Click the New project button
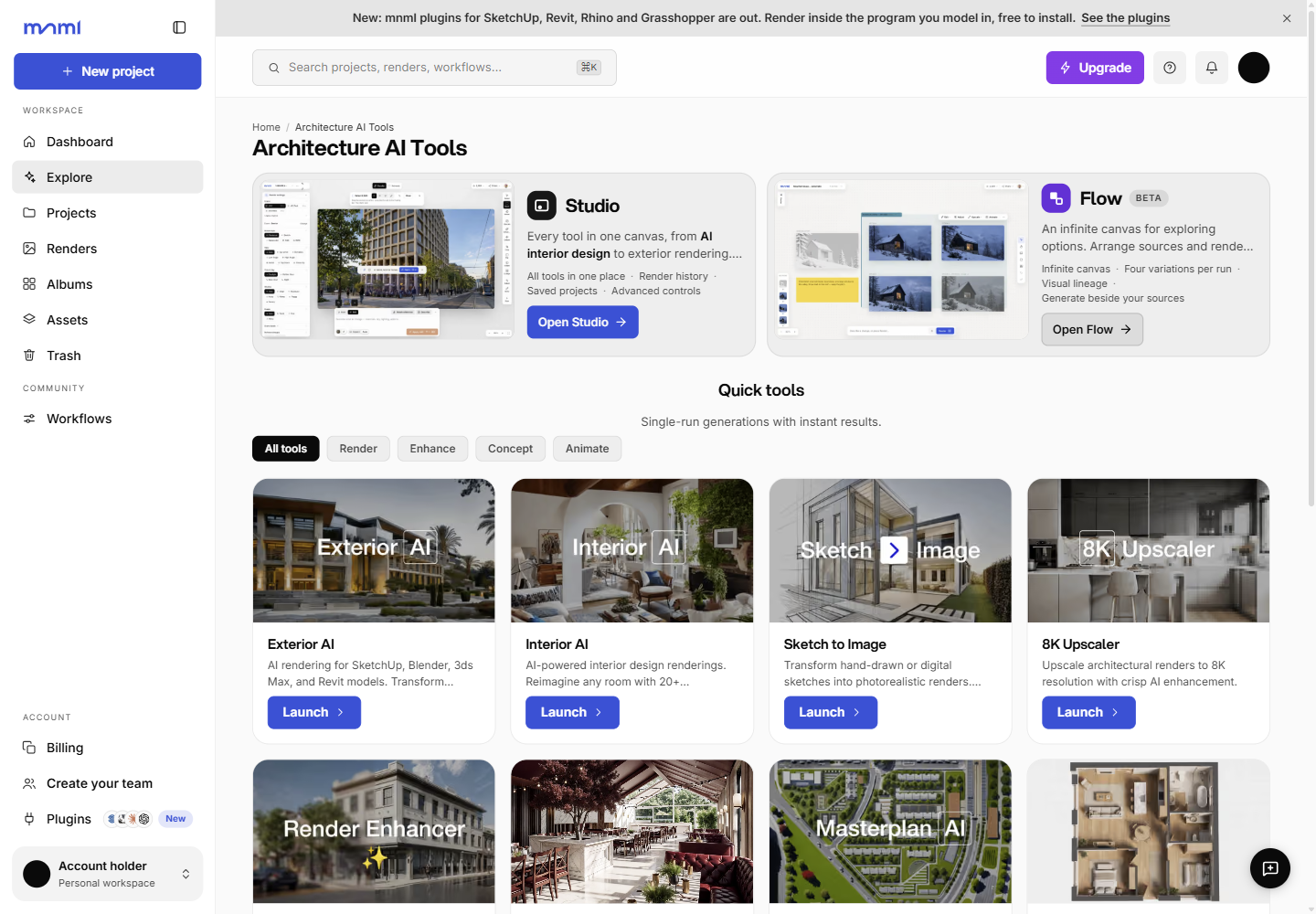 (x=108, y=71)
